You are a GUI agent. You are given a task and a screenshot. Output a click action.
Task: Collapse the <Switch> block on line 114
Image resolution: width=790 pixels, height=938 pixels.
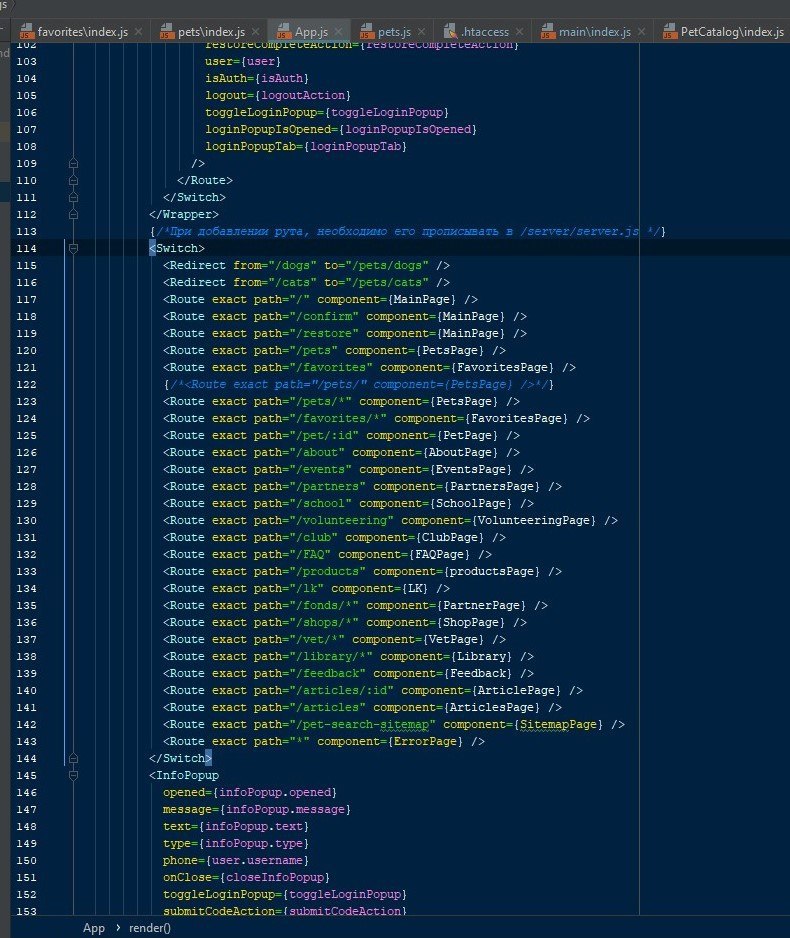(x=73, y=248)
